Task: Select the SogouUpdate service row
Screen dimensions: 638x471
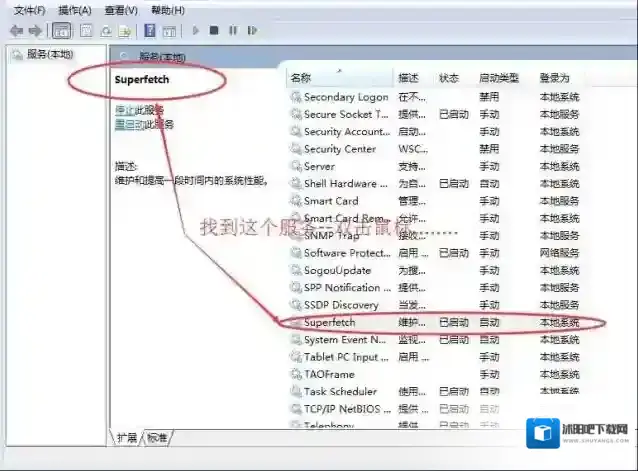Action: point(435,270)
